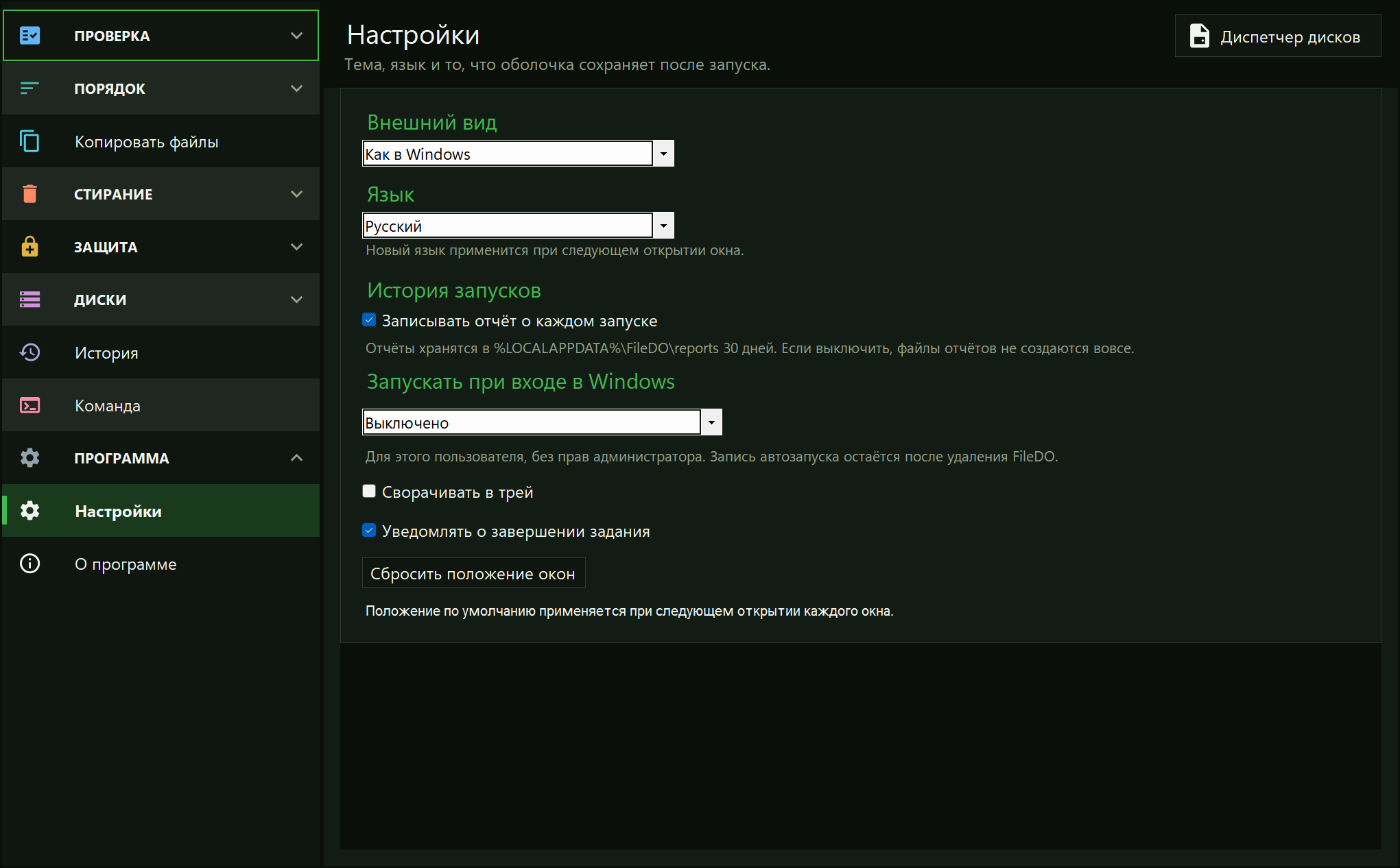The width and height of the screenshot is (1400, 868).
Task: Click the СТИРАНИЕ trash can icon
Action: 29,194
